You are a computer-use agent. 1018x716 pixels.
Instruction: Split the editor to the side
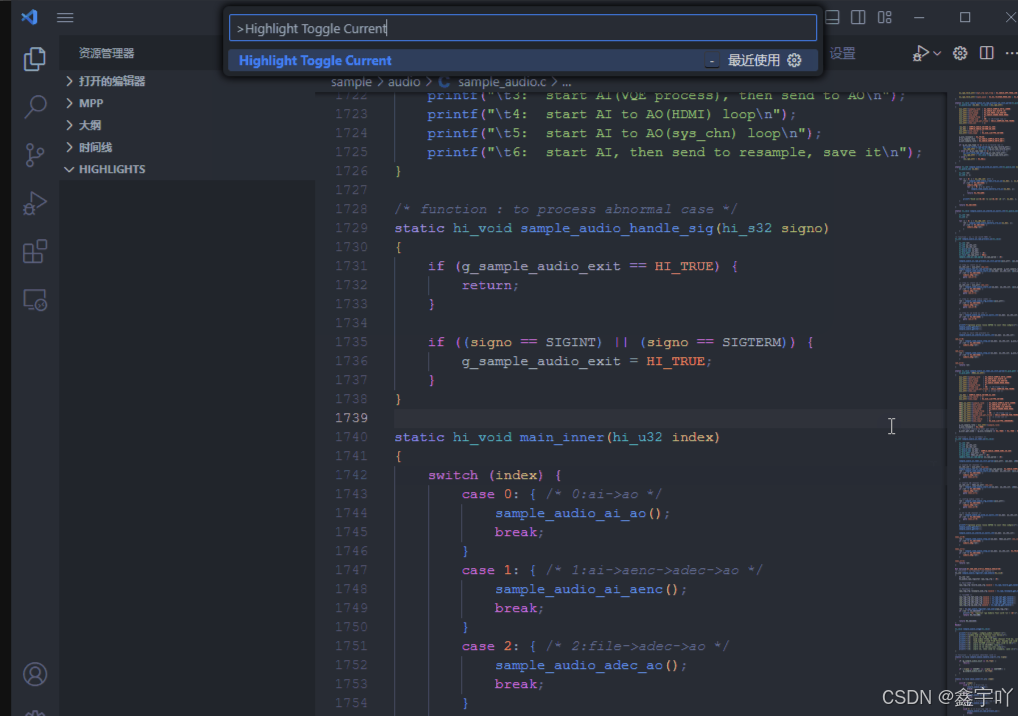click(986, 53)
